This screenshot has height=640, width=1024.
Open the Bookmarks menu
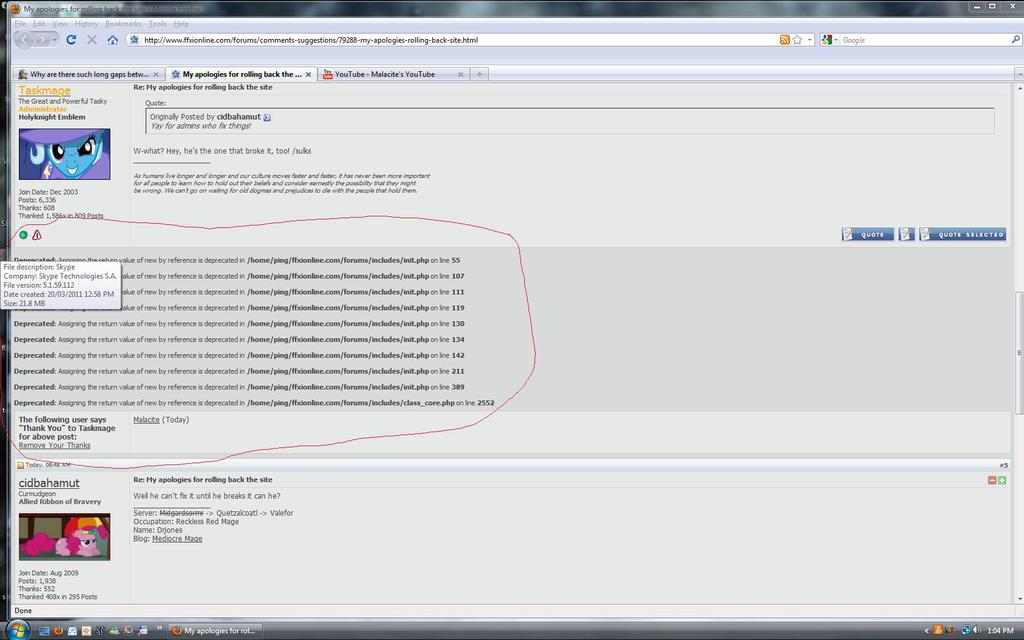click(x=123, y=23)
